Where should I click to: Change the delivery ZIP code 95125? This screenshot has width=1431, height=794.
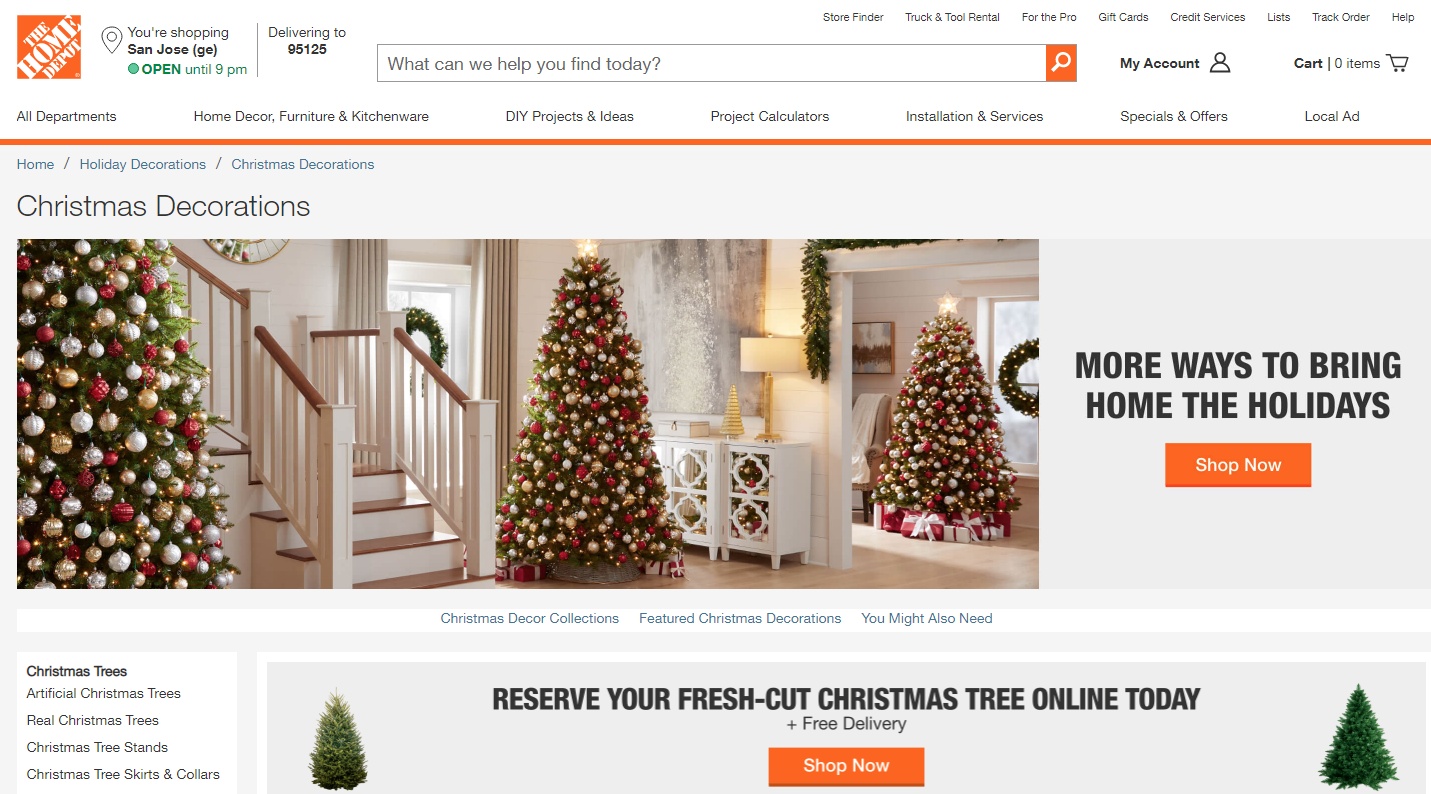[307, 49]
